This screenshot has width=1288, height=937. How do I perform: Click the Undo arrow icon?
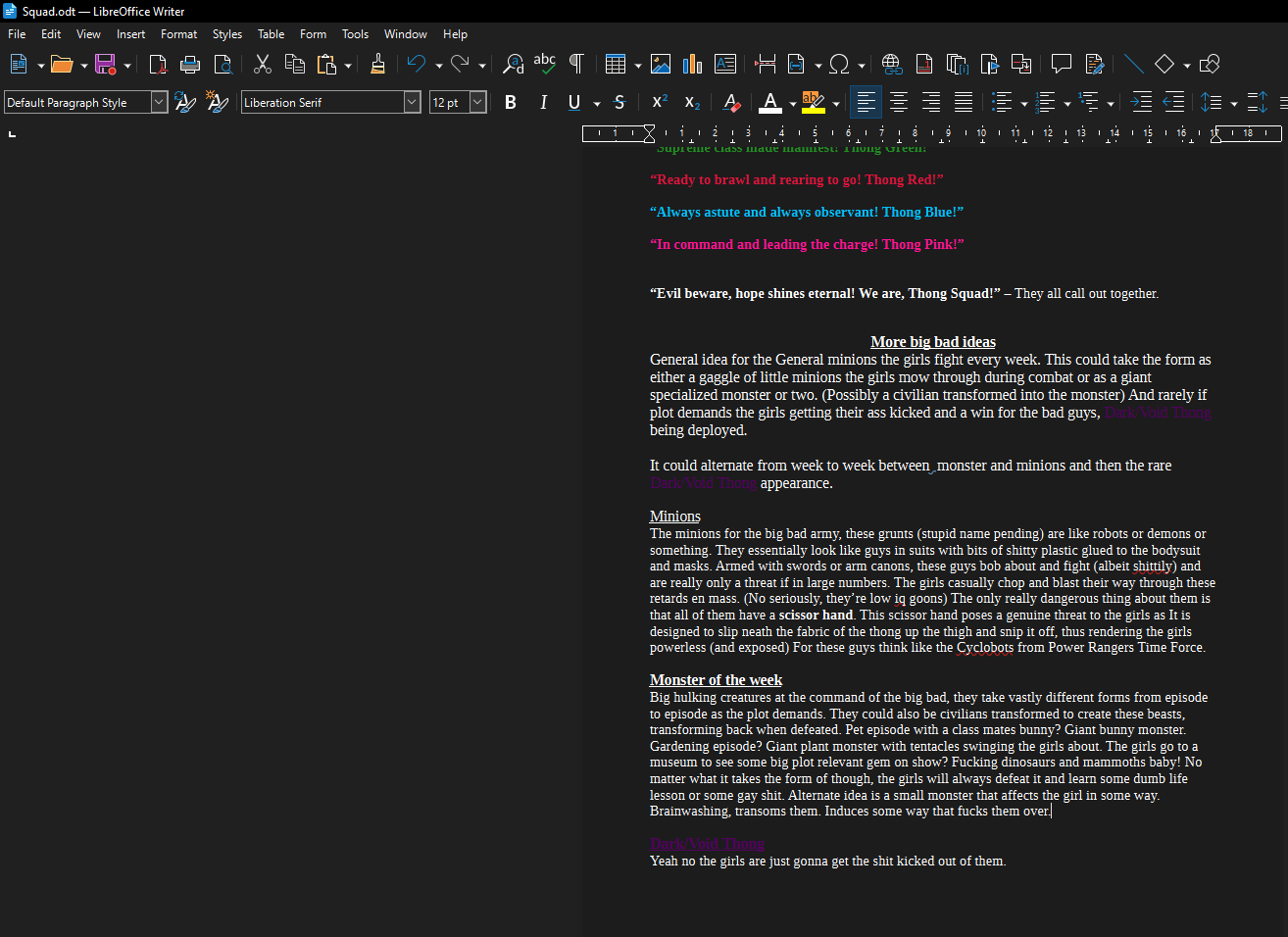(x=417, y=65)
